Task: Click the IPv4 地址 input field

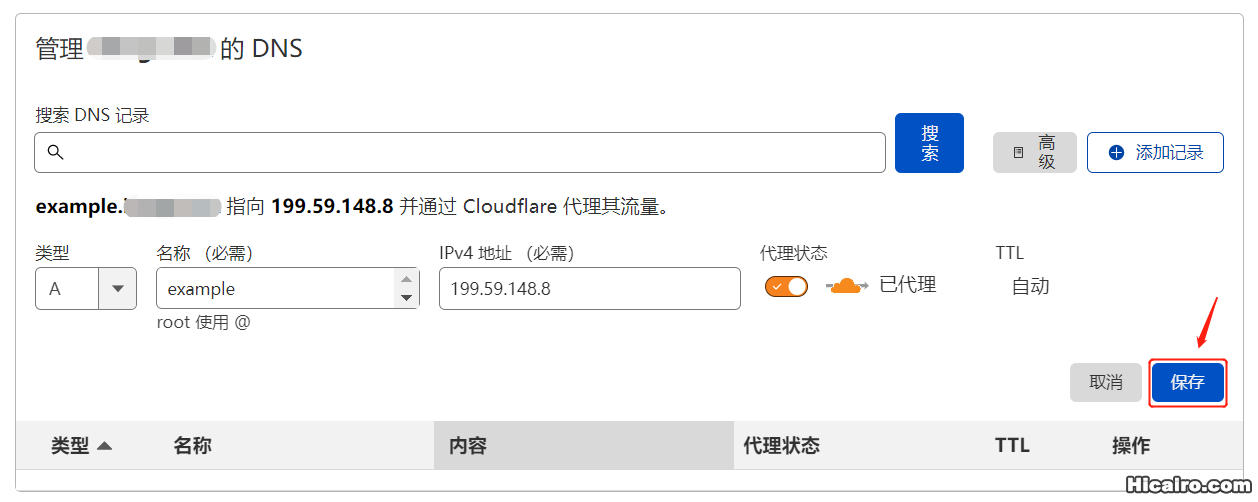Action: 589,289
